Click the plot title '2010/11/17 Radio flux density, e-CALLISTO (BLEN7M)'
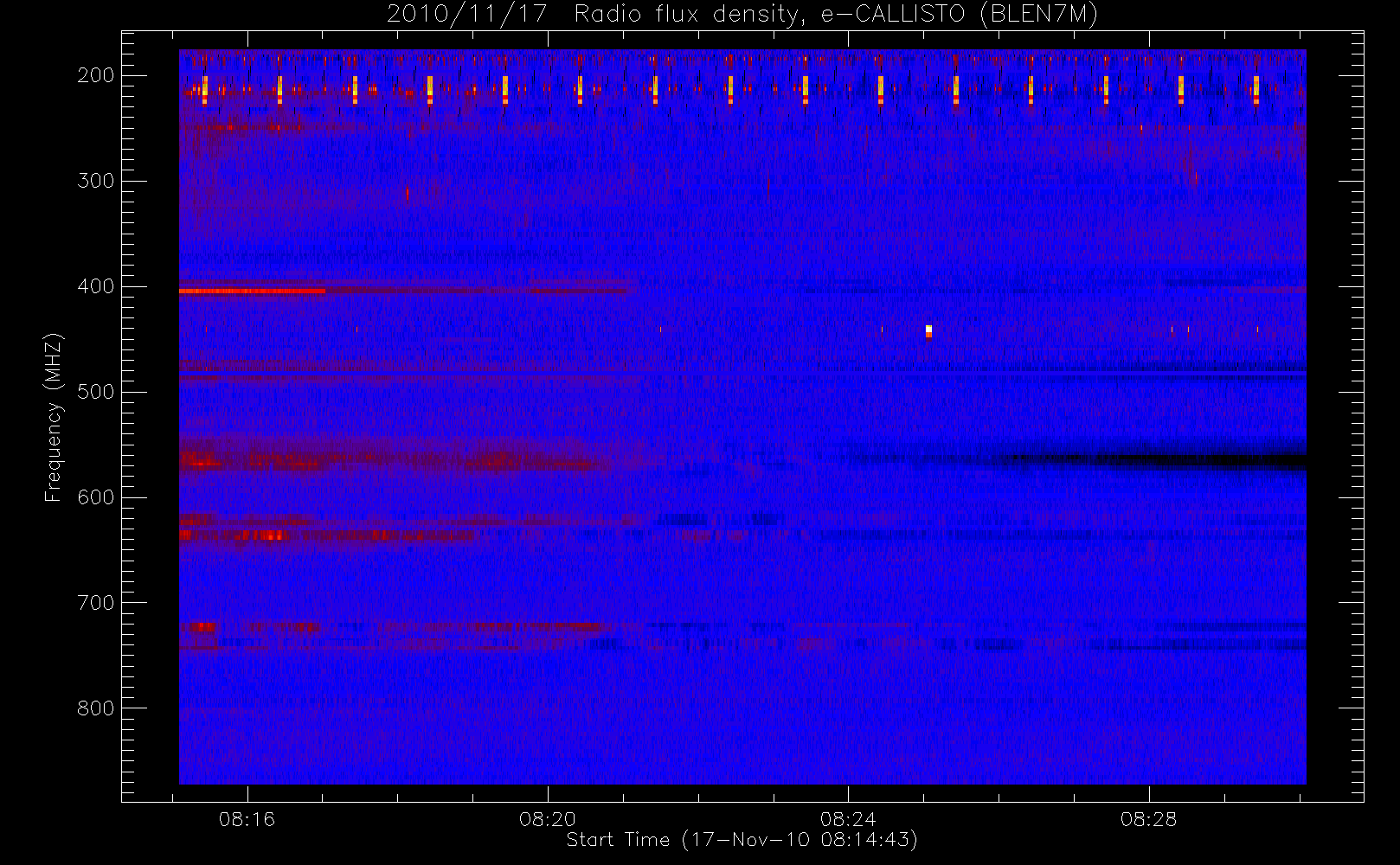 coord(742,14)
